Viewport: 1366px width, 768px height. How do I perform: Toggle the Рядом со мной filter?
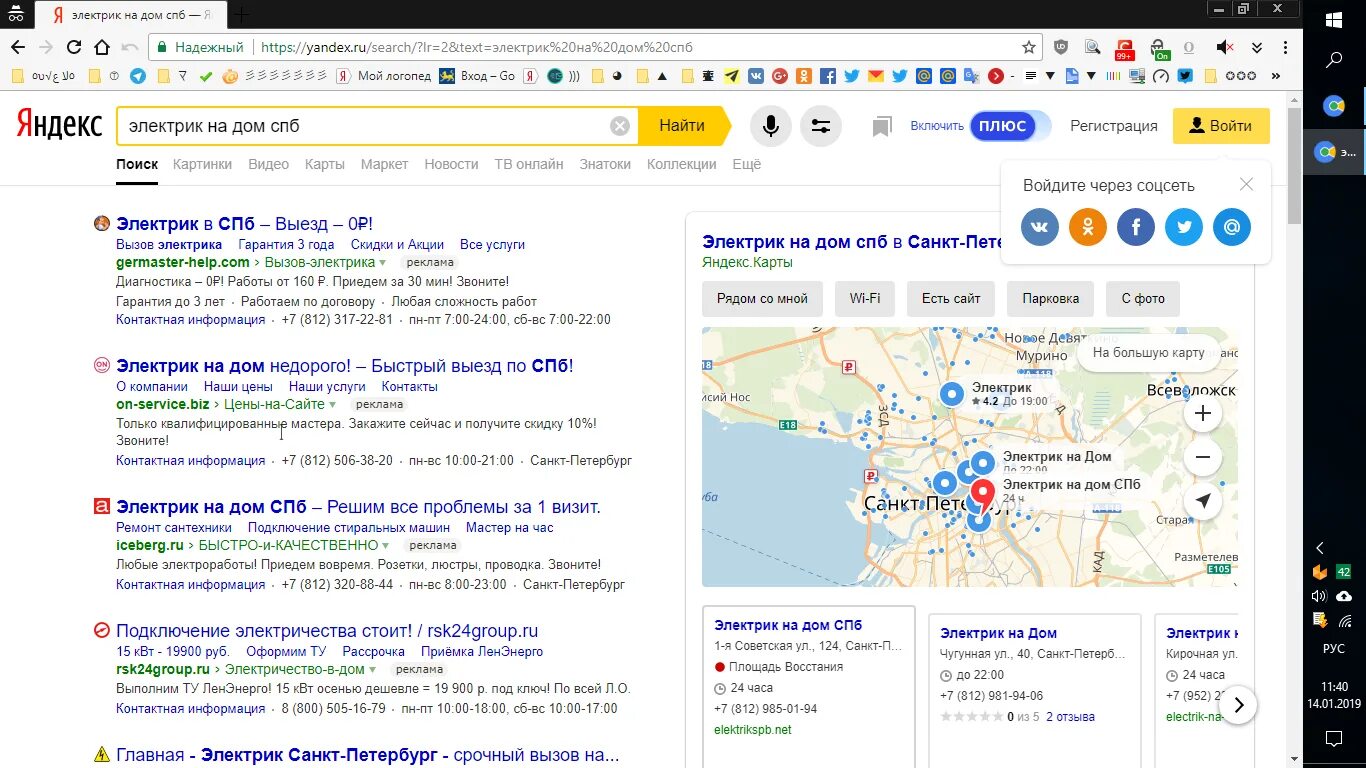pyautogui.click(x=762, y=298)
